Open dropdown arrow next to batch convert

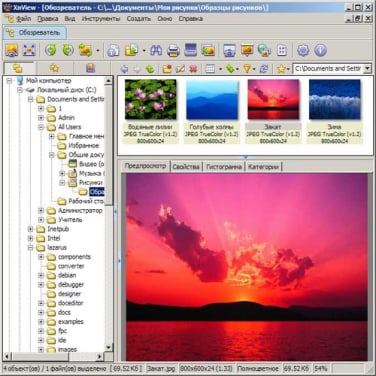coord(98,51)
